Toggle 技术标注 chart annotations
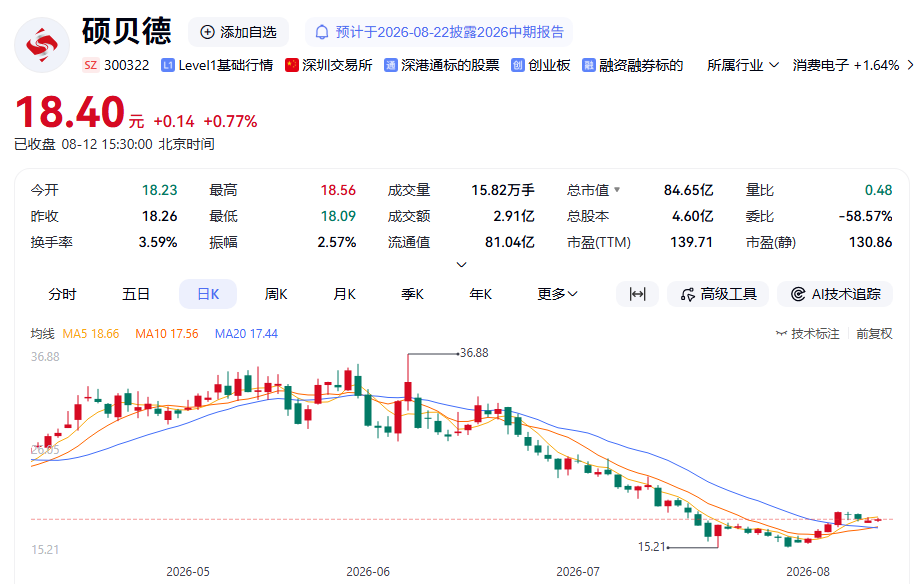This screenshot has width=918, height=584. pos(807,334)
